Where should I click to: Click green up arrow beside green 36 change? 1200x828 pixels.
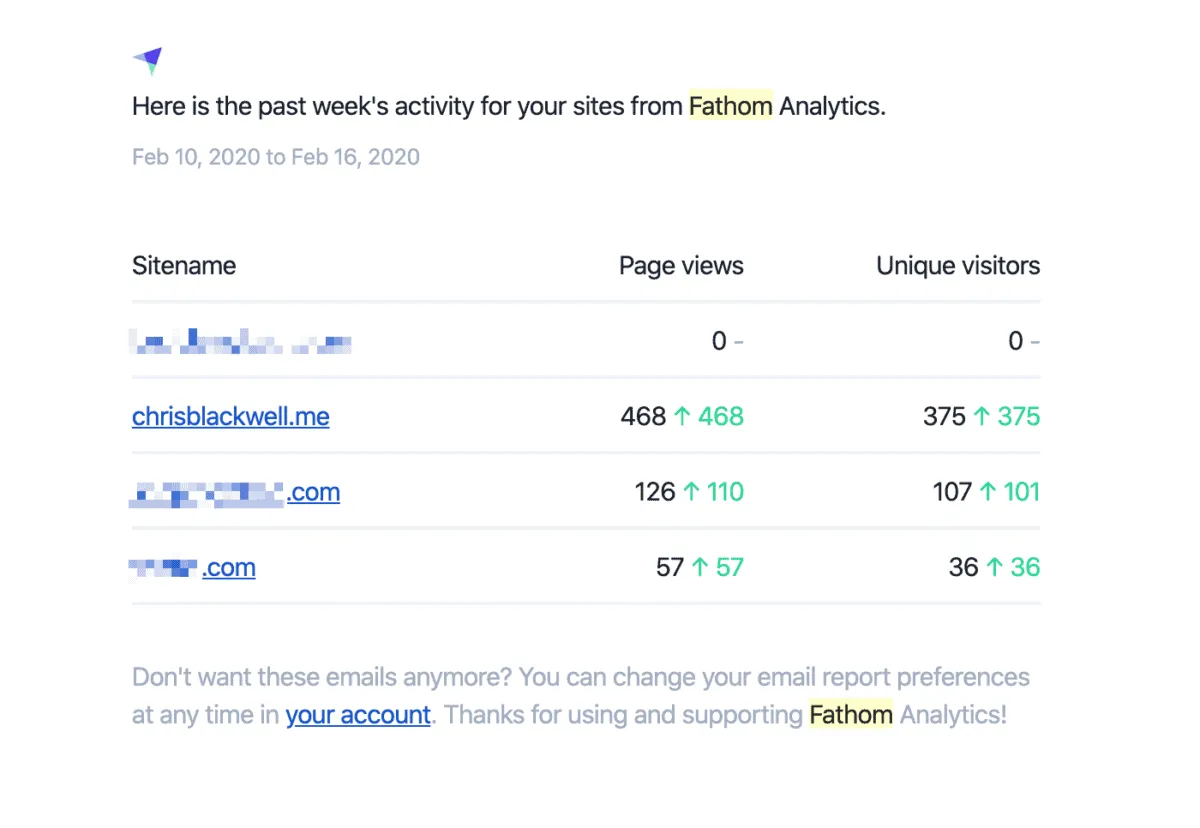pyautogui.click(x=994, y=568)
